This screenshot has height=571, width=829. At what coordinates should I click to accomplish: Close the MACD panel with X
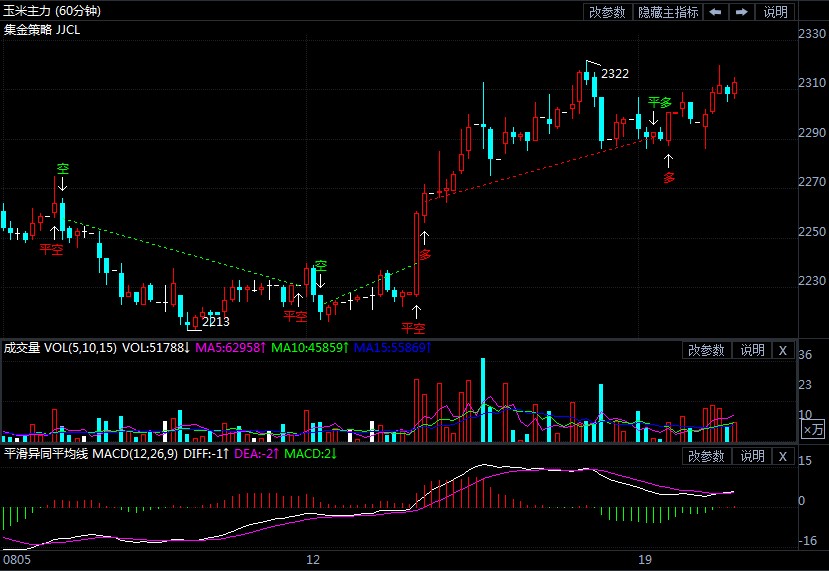pos(783,456)
